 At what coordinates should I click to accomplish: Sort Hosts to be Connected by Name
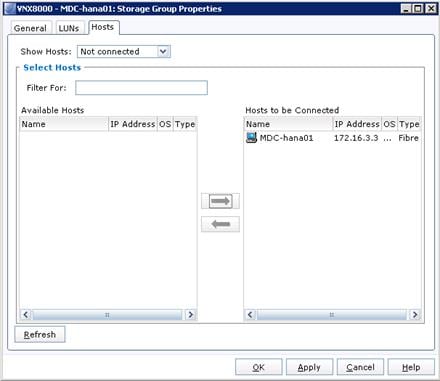tap(288, 124)
